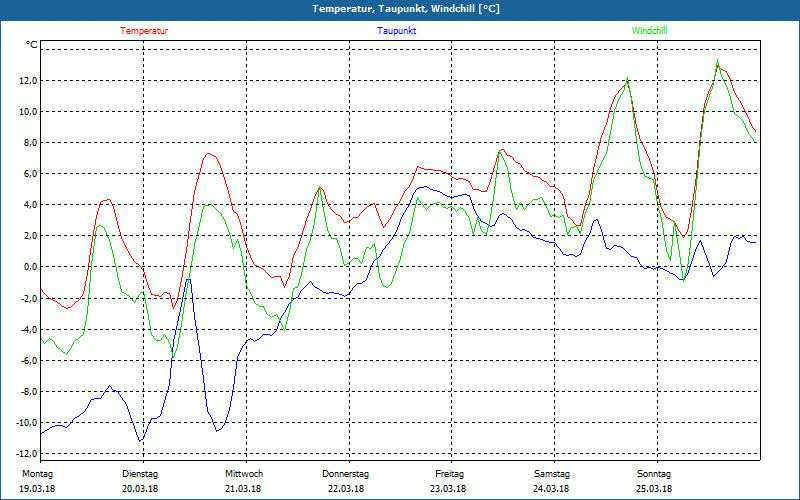
Task: Click the blue Taupunkt legend label
Action: pos(396,31)
